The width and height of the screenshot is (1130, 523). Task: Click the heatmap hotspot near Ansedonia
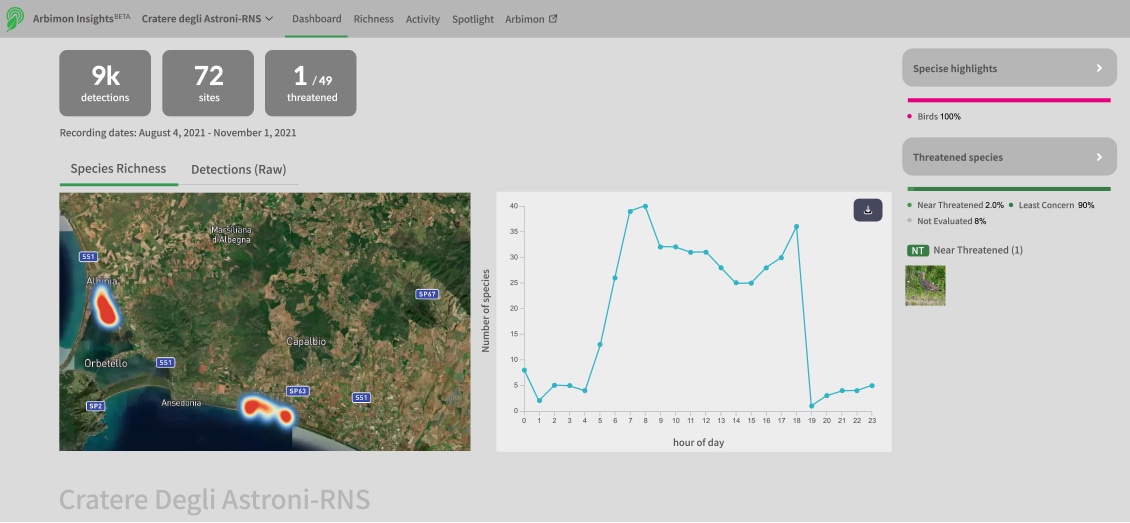click(x=267, y=410)
